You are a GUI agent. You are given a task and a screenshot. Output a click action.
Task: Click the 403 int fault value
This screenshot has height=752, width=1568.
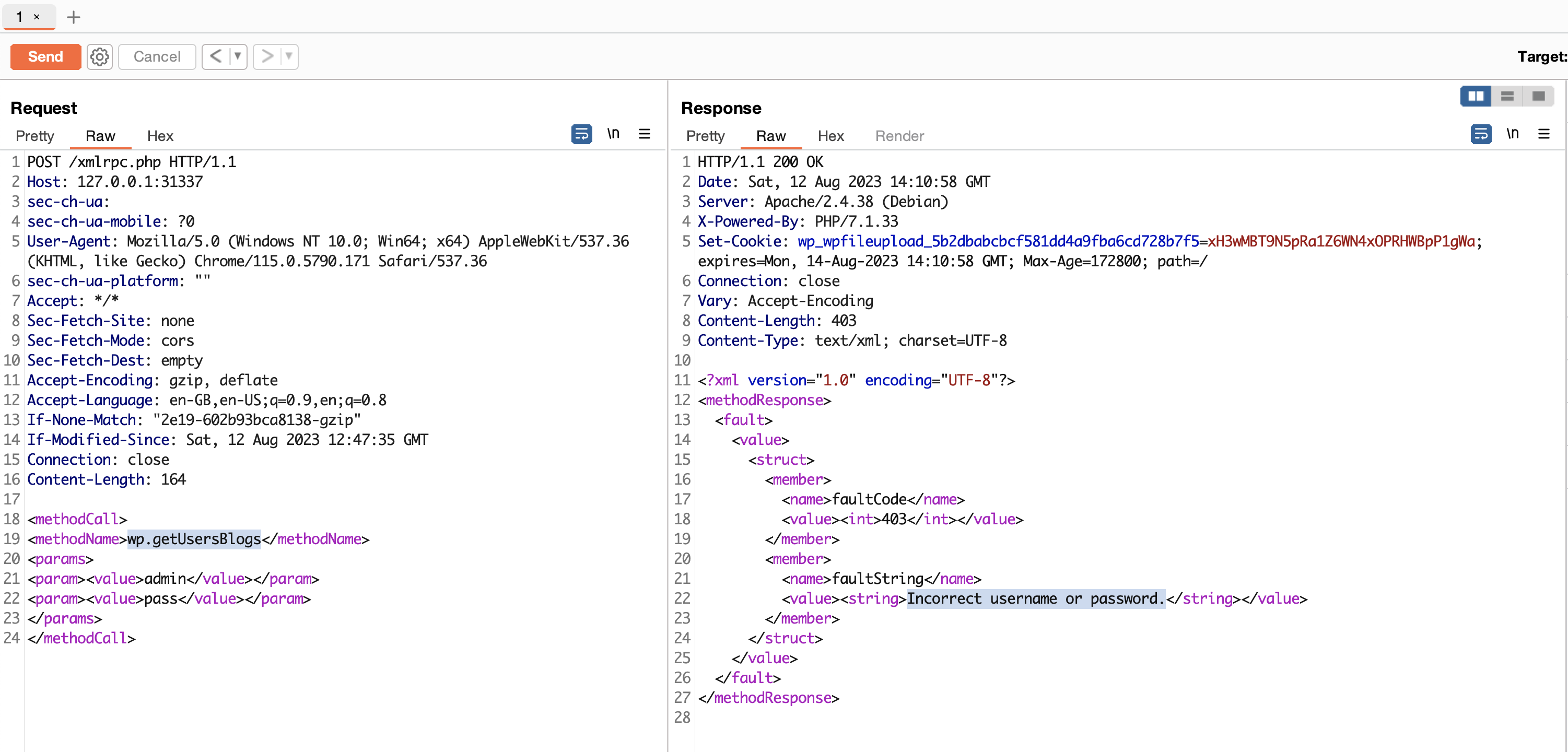click(894, 520)
